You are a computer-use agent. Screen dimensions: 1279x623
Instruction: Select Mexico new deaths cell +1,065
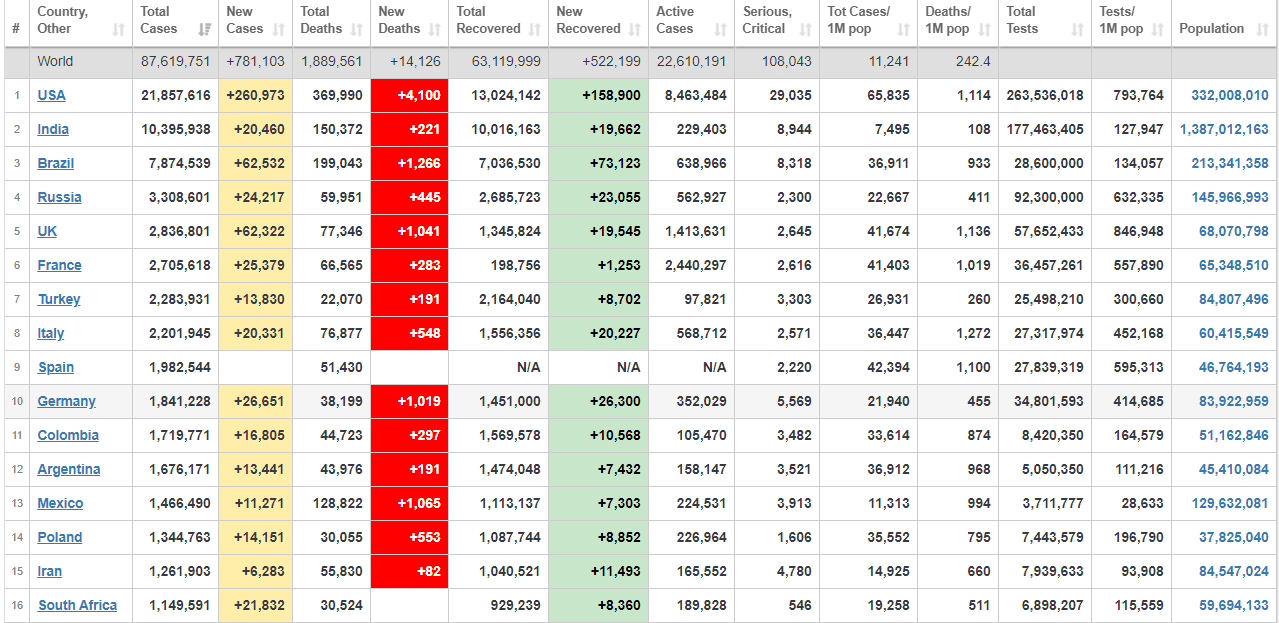tap(410, 504)
